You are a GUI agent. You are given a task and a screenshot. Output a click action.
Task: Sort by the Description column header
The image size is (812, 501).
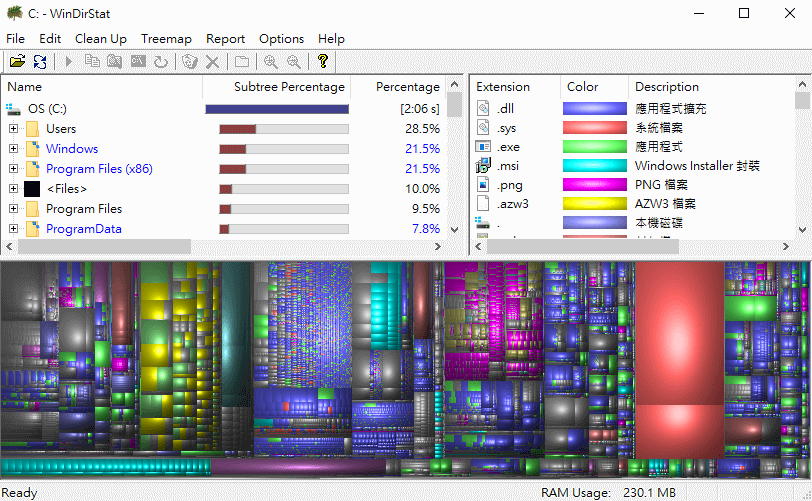[712, 87]
